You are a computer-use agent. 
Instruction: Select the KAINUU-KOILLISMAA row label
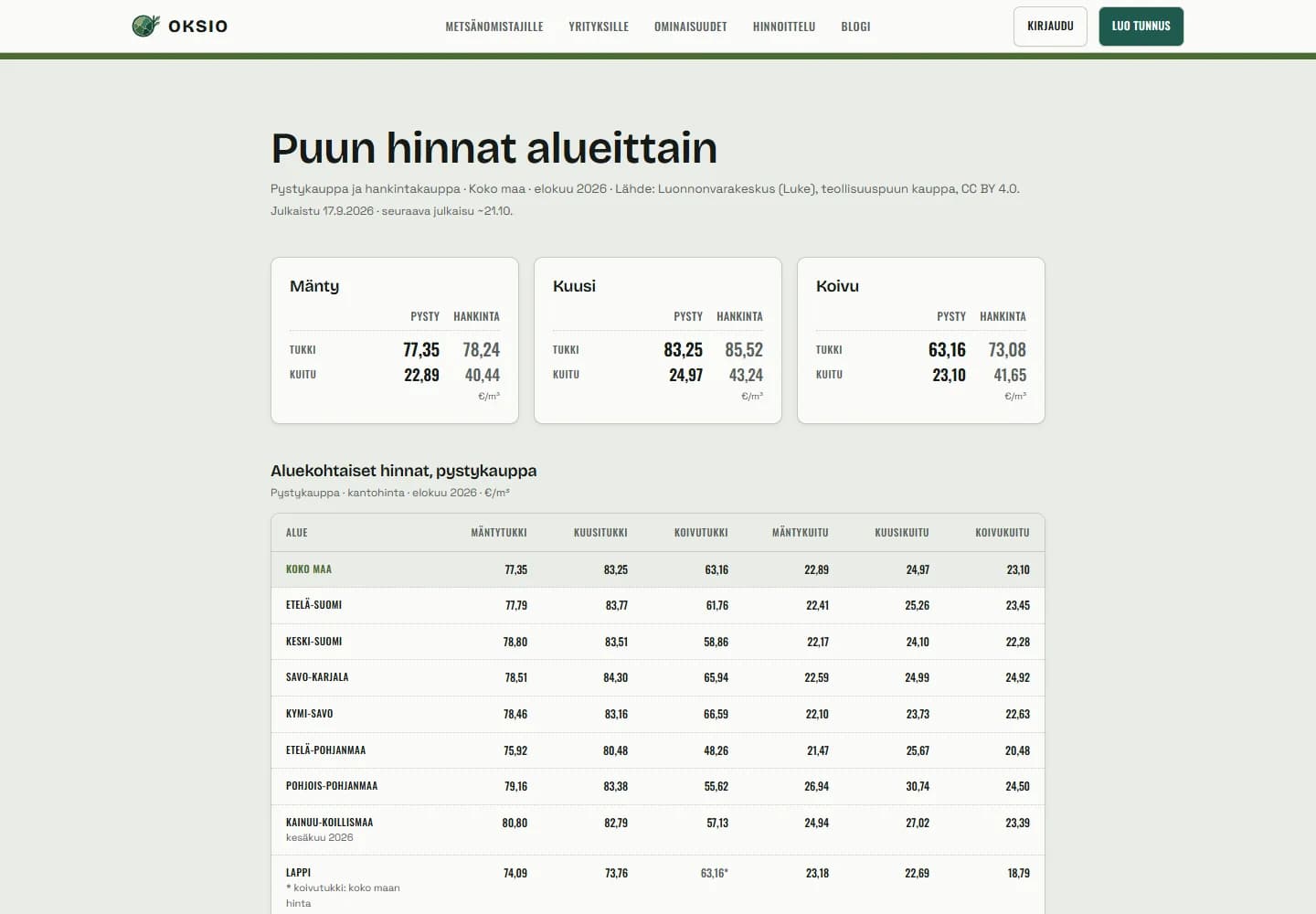coord(329,823)
